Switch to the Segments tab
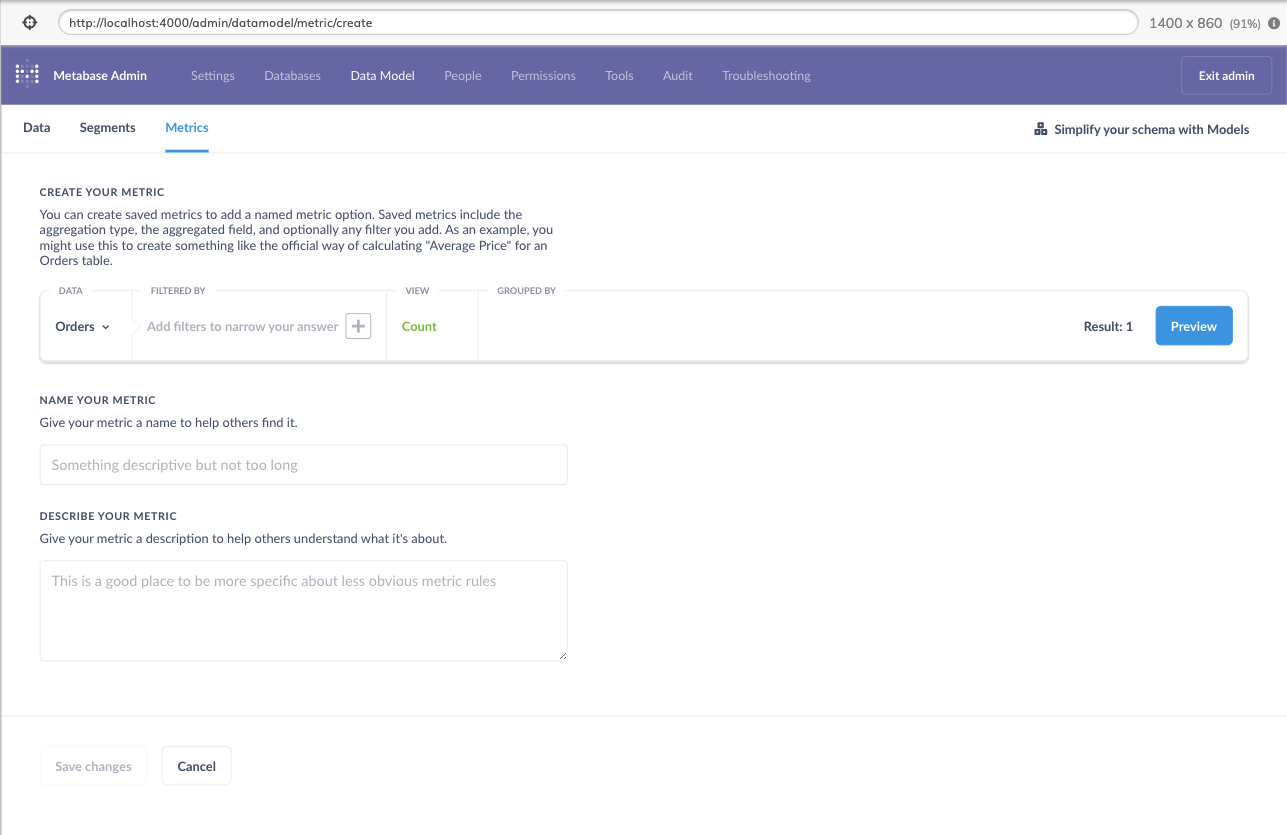This screenshot has width=1287, height=835. click(x=107, y=127)
